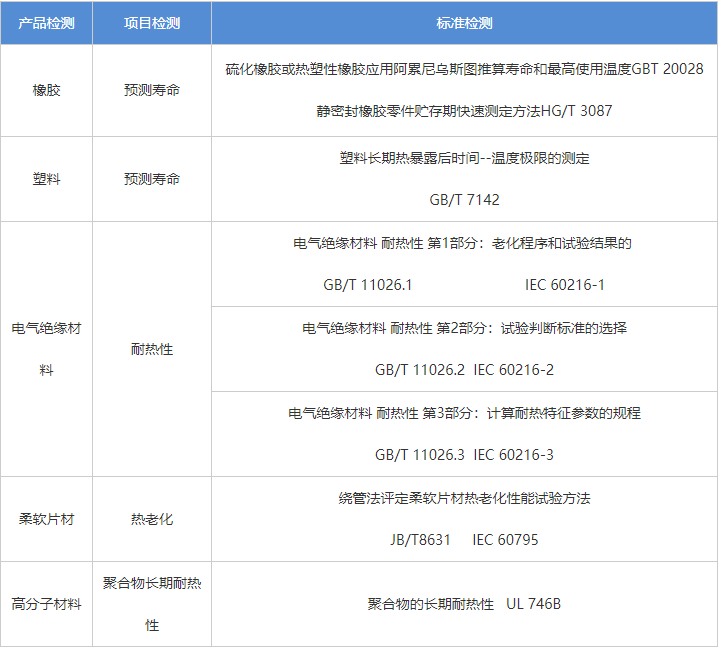Click the GB/T 11026.2 standard number
The width and height of the screenshot is (719, 647).
coord(419,370)
